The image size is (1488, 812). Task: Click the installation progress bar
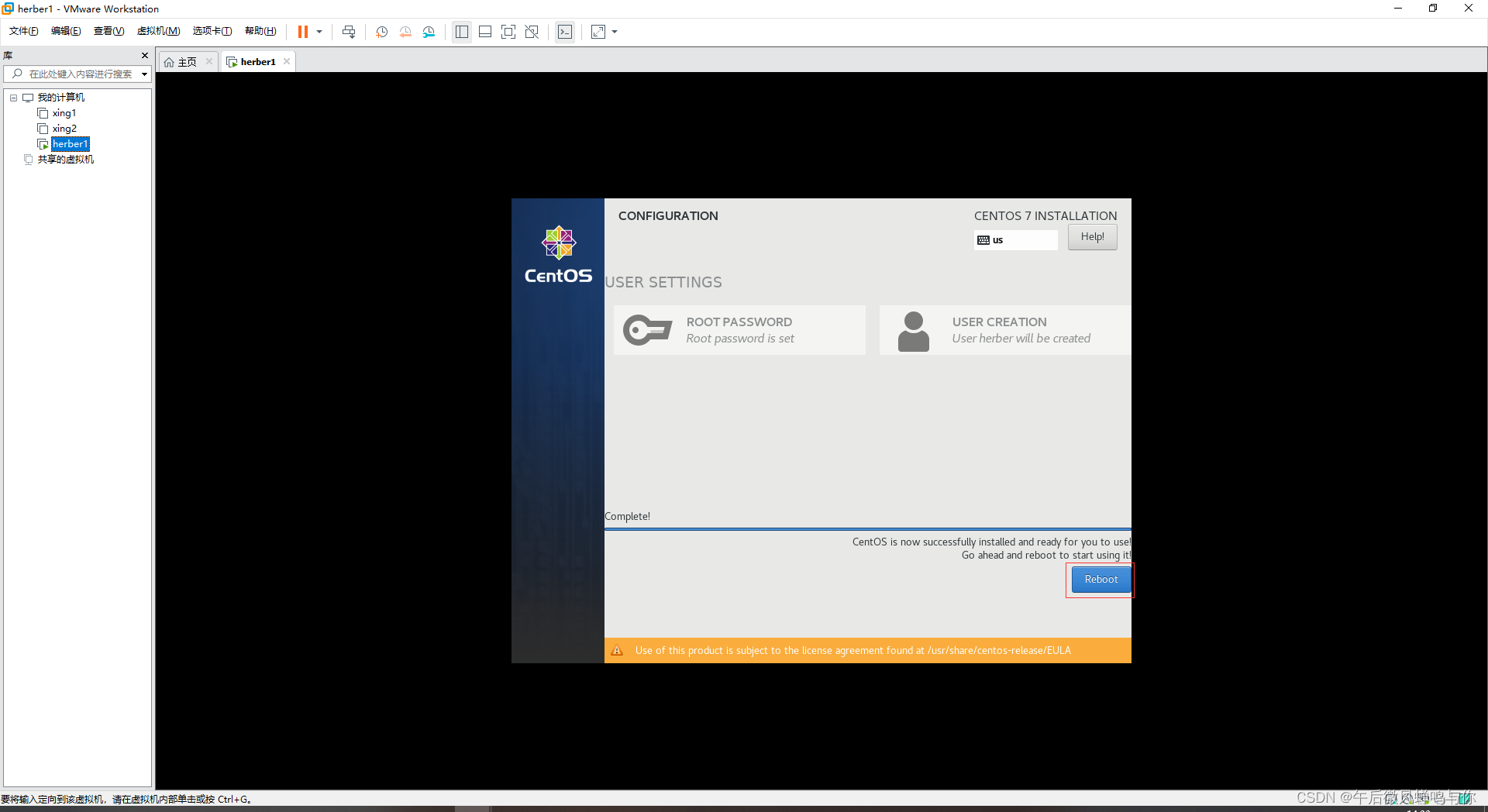click(868, 529)
